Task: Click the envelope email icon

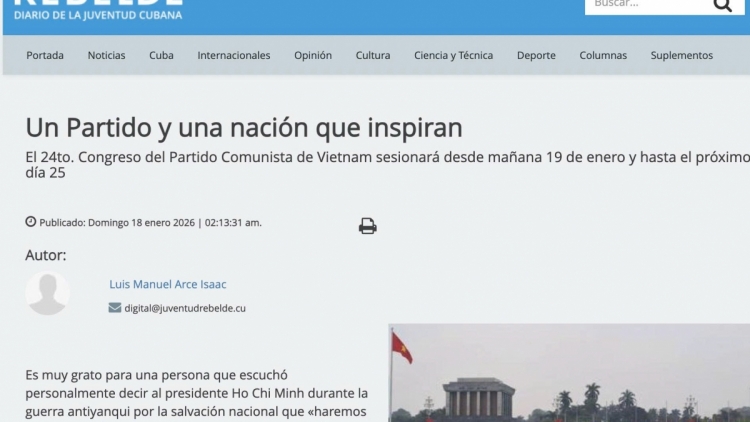Action: (x=115, y=308)
